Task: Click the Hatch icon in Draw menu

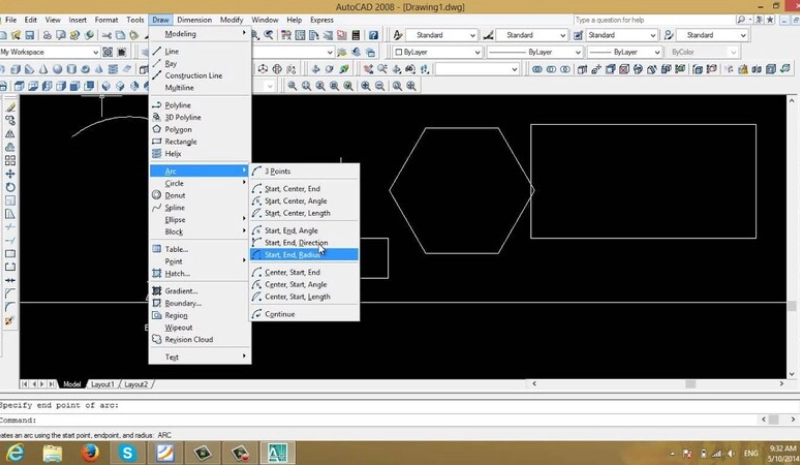Action: click(x=155, y=273)
